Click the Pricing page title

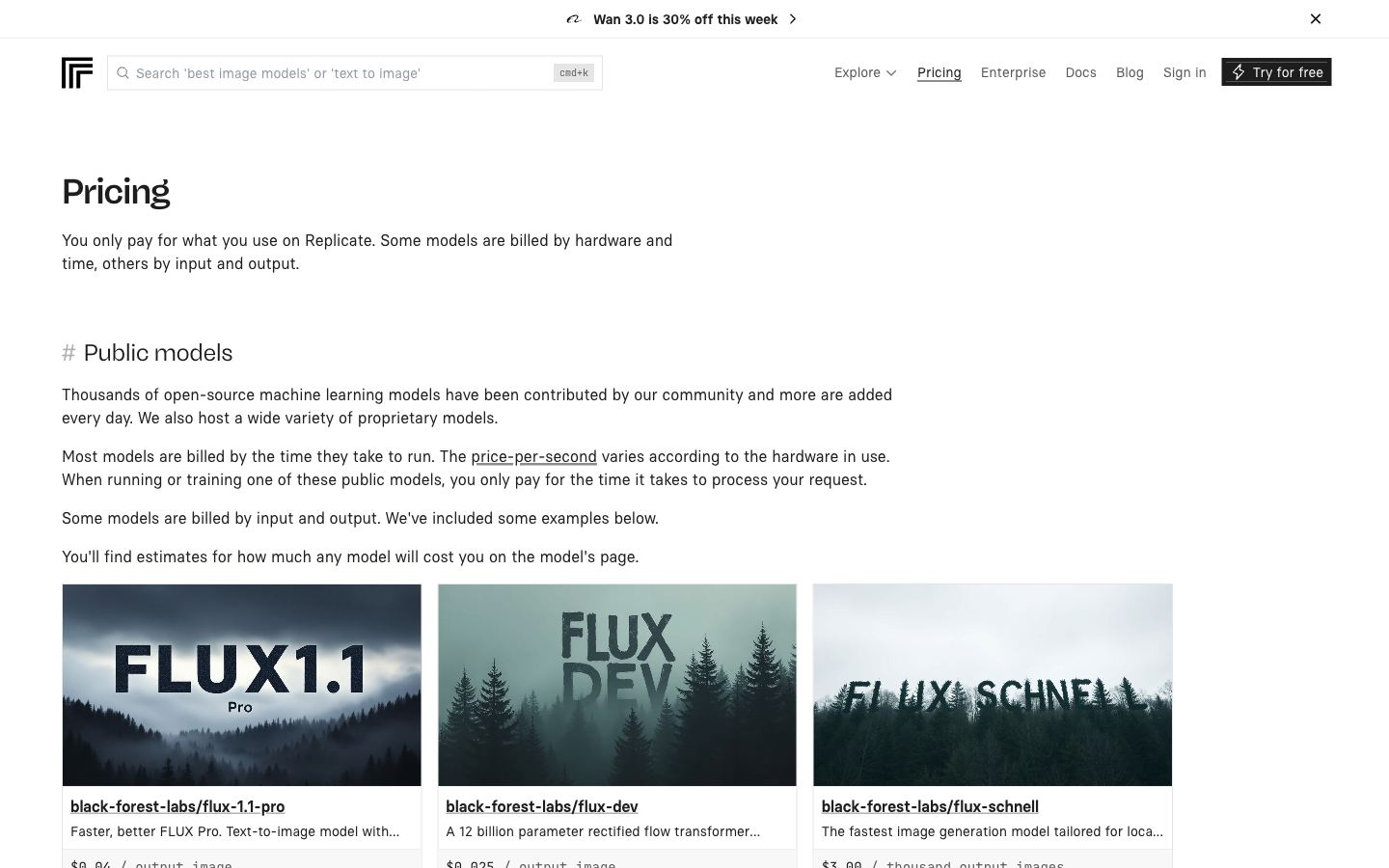pos(116,192)
